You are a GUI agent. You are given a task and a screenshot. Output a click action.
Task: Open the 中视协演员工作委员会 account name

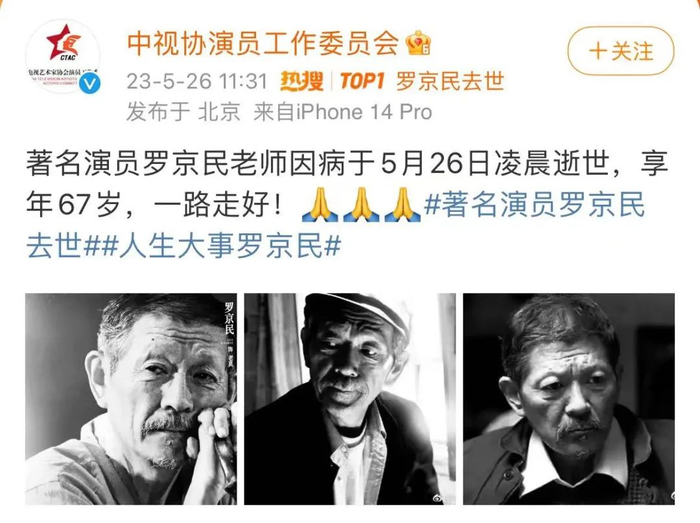262,43
